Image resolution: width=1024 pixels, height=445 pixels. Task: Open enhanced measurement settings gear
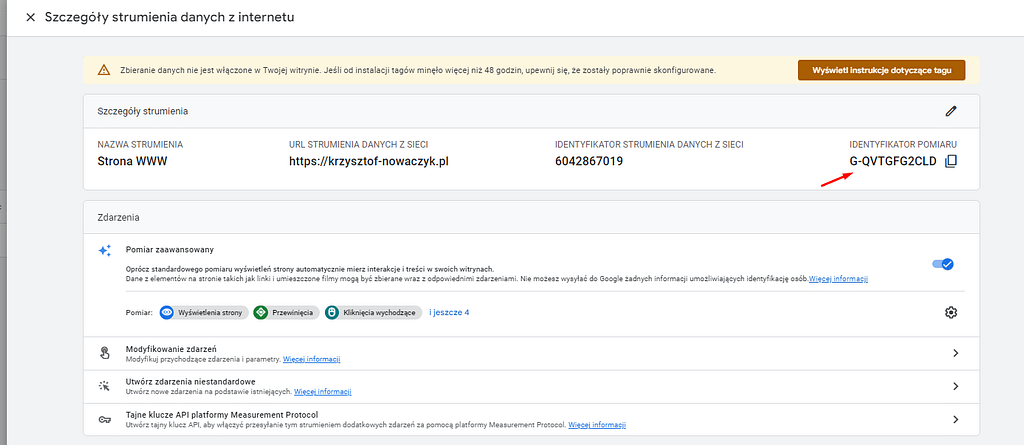tap(951, 313)
